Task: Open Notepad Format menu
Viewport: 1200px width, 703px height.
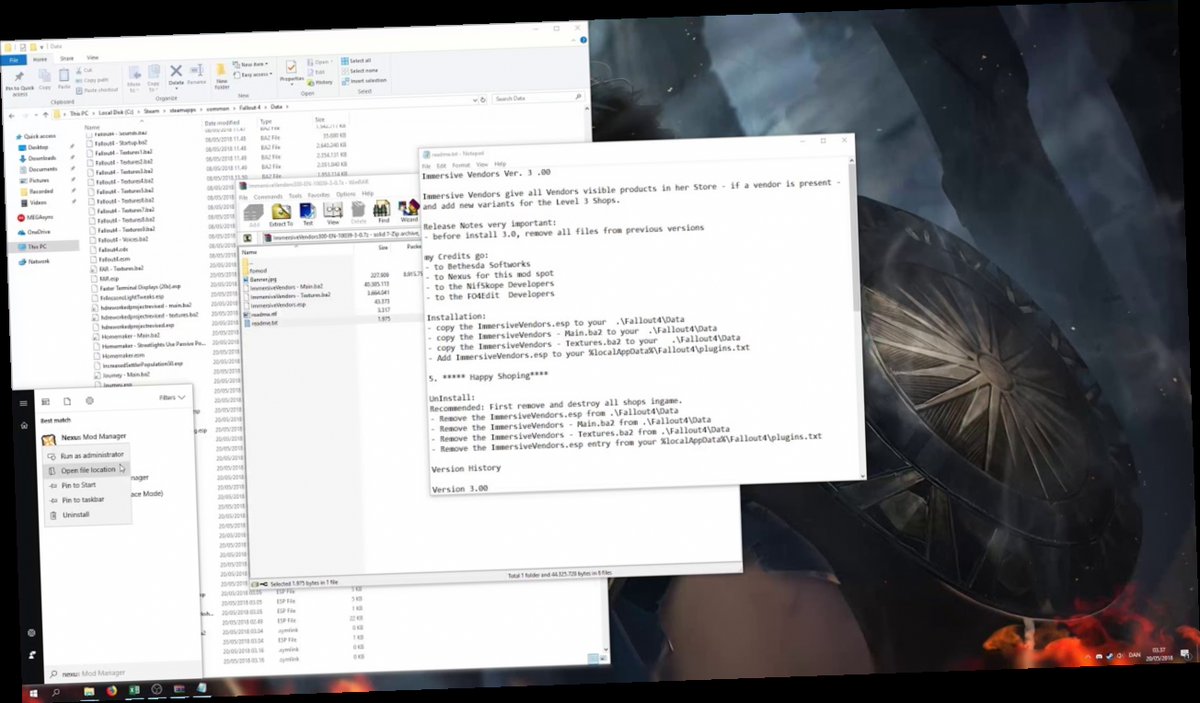Action: 462,164
